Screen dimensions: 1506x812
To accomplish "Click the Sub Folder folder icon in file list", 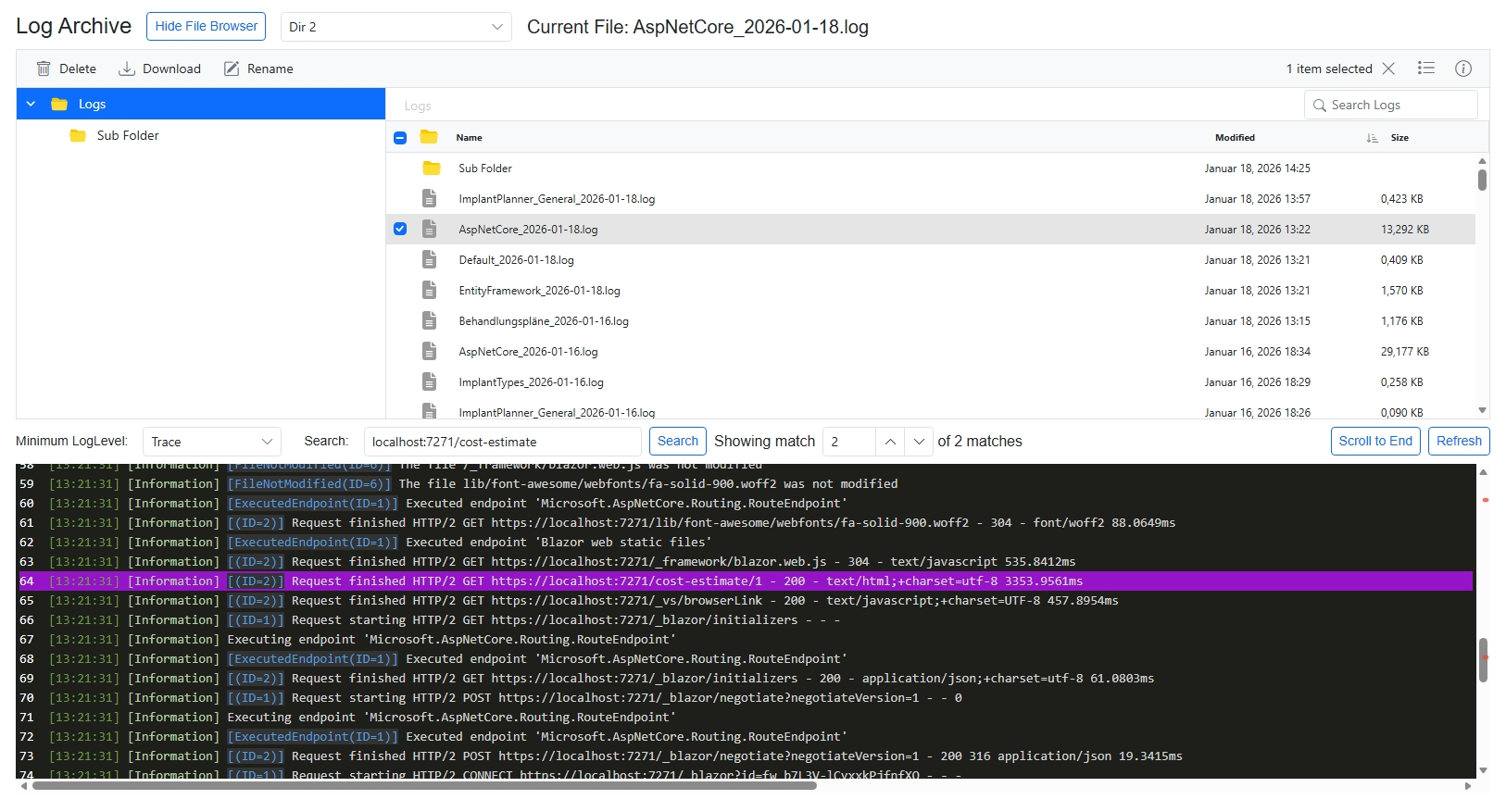I will click(432, 168).
